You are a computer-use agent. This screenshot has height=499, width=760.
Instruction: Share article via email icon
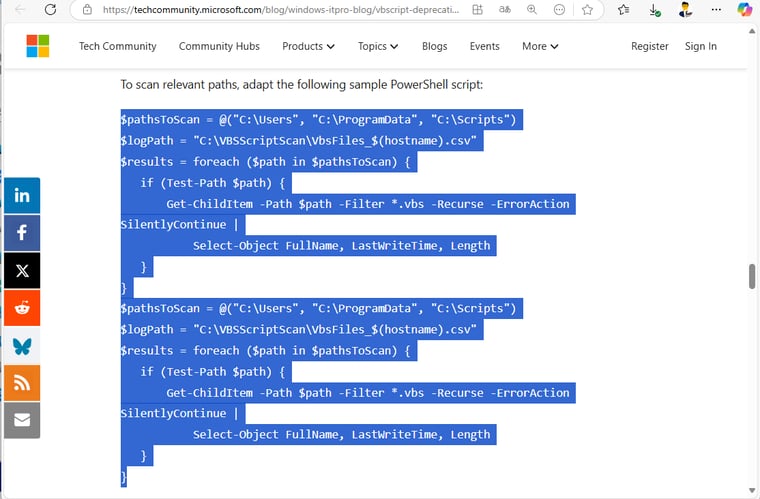tap(22, 420)
